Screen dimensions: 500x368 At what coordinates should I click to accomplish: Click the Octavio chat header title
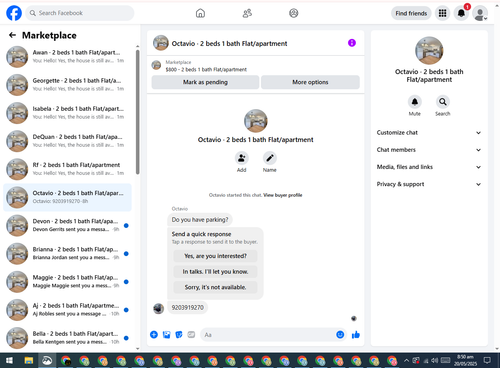[x=229, y=43]
